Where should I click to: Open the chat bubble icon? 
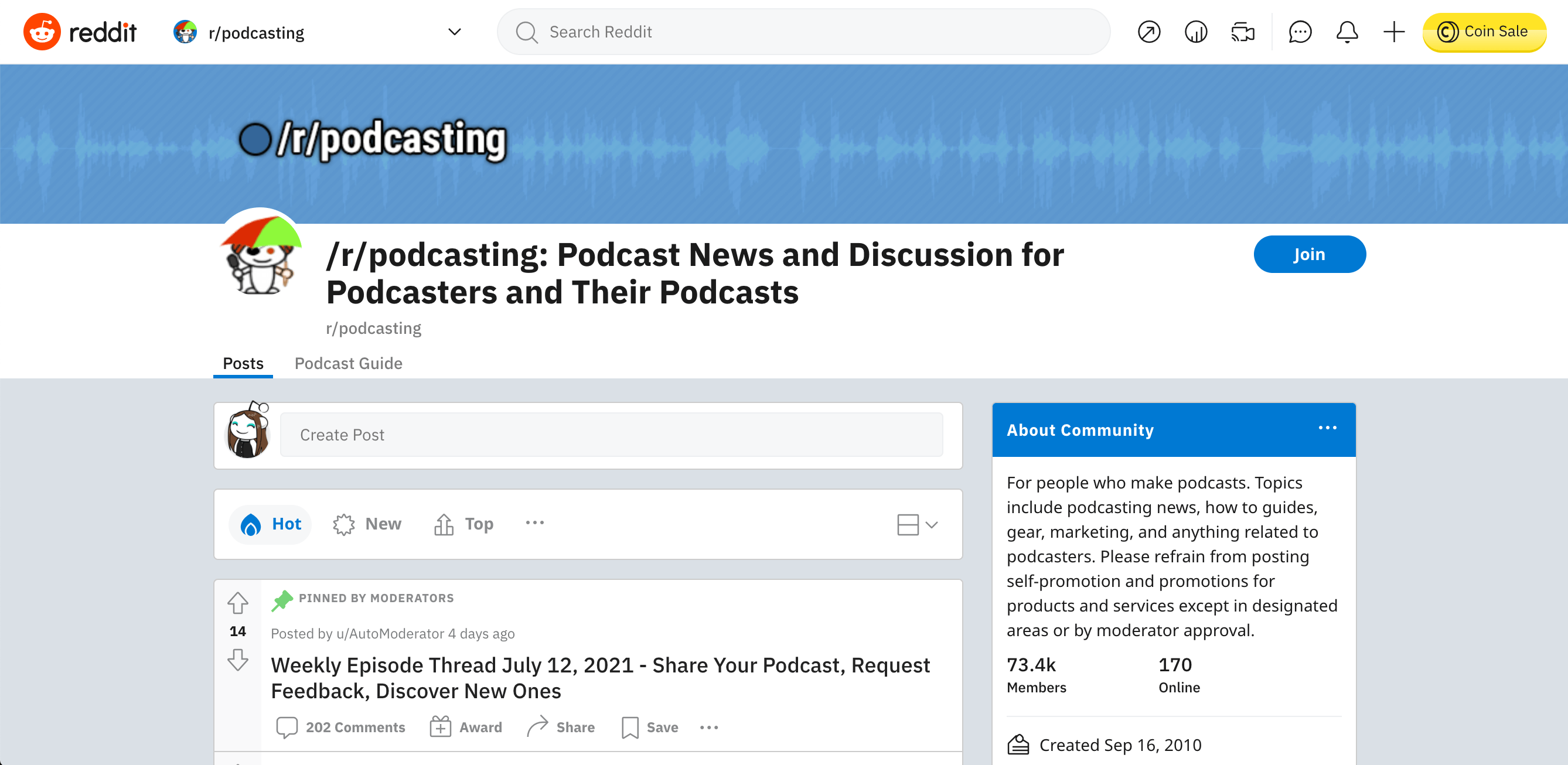point(1300,32)
